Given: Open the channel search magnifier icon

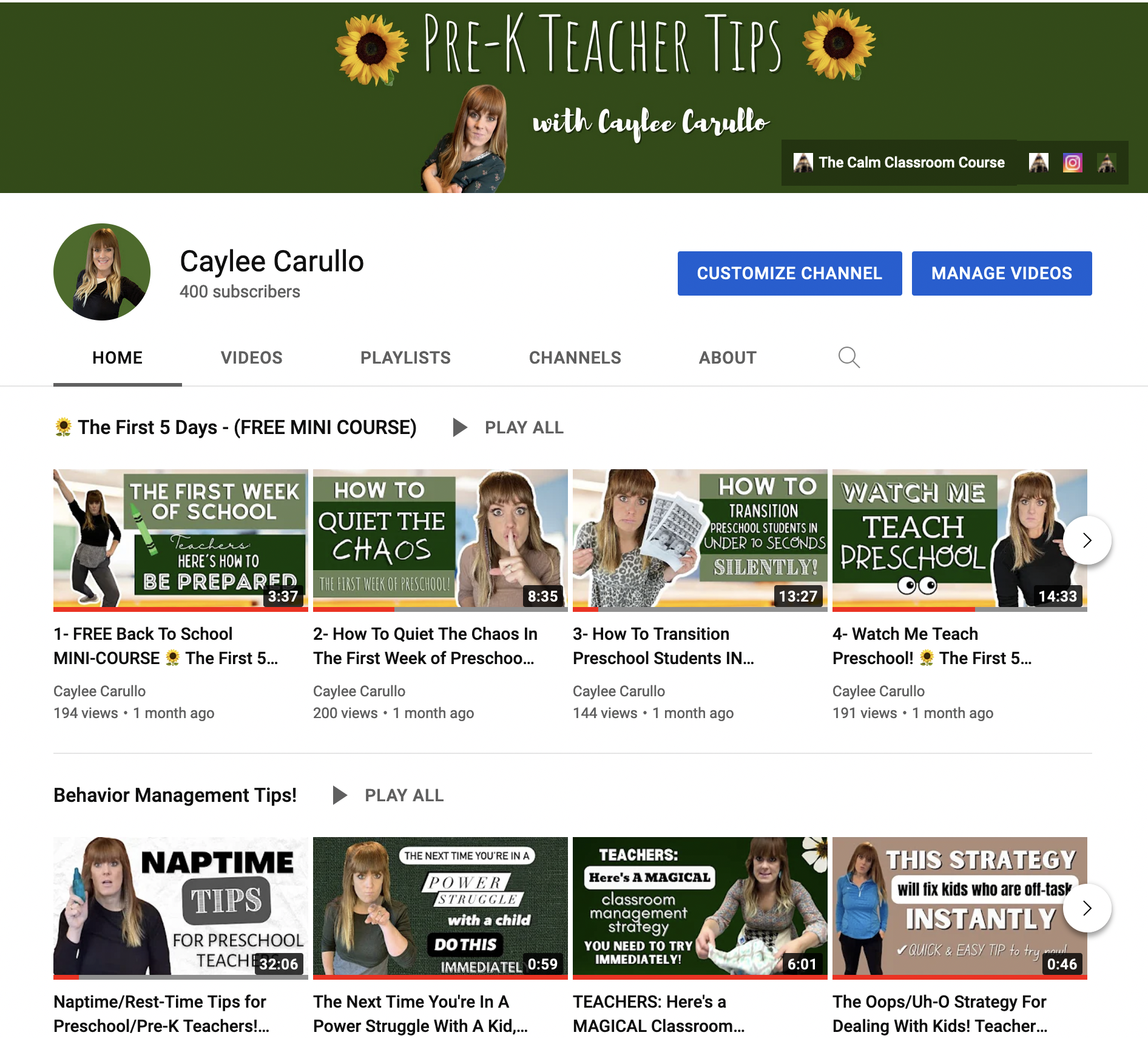Looking at the screenshot, I should click(849, 358).
